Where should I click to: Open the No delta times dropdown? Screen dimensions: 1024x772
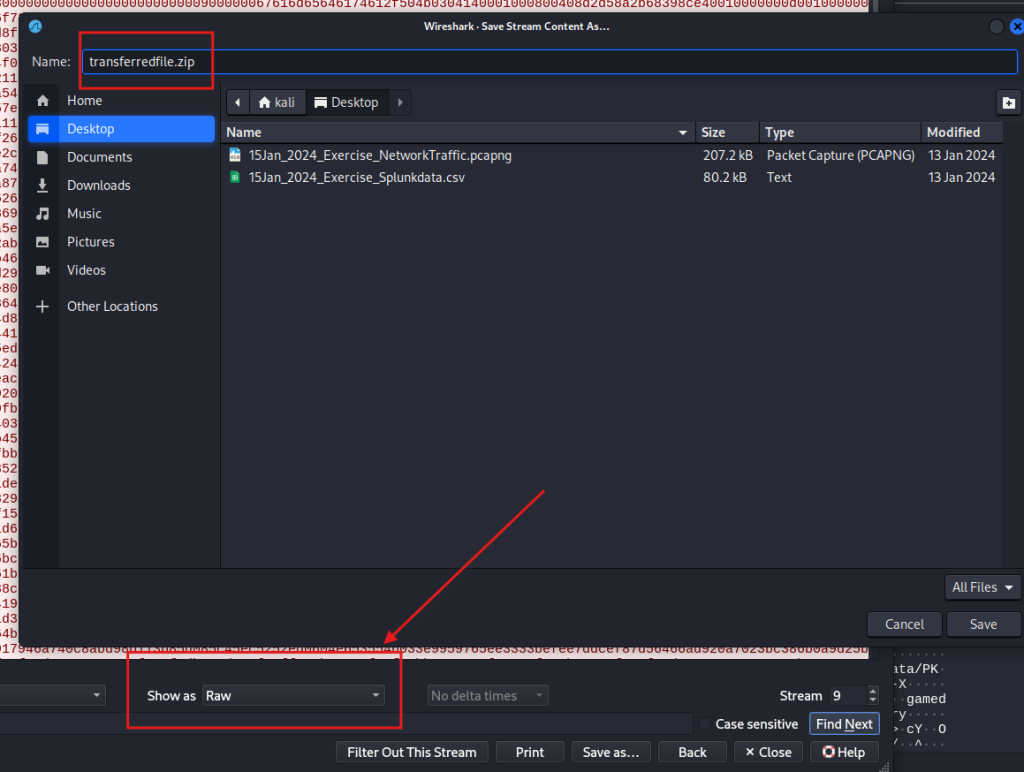coord(488,696)
